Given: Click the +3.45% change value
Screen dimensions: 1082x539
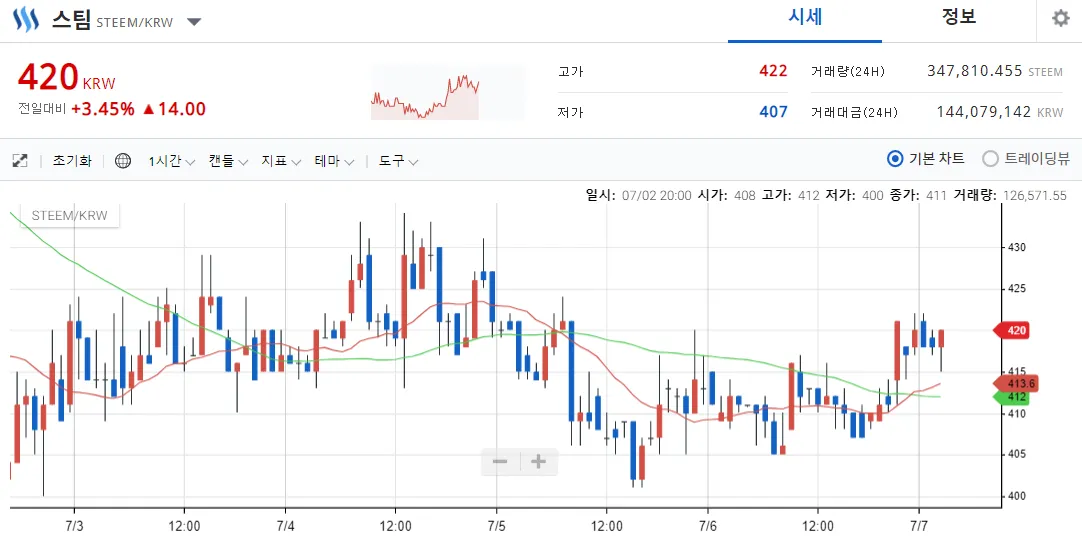Looking at the screenshot, I should [103, 108].
